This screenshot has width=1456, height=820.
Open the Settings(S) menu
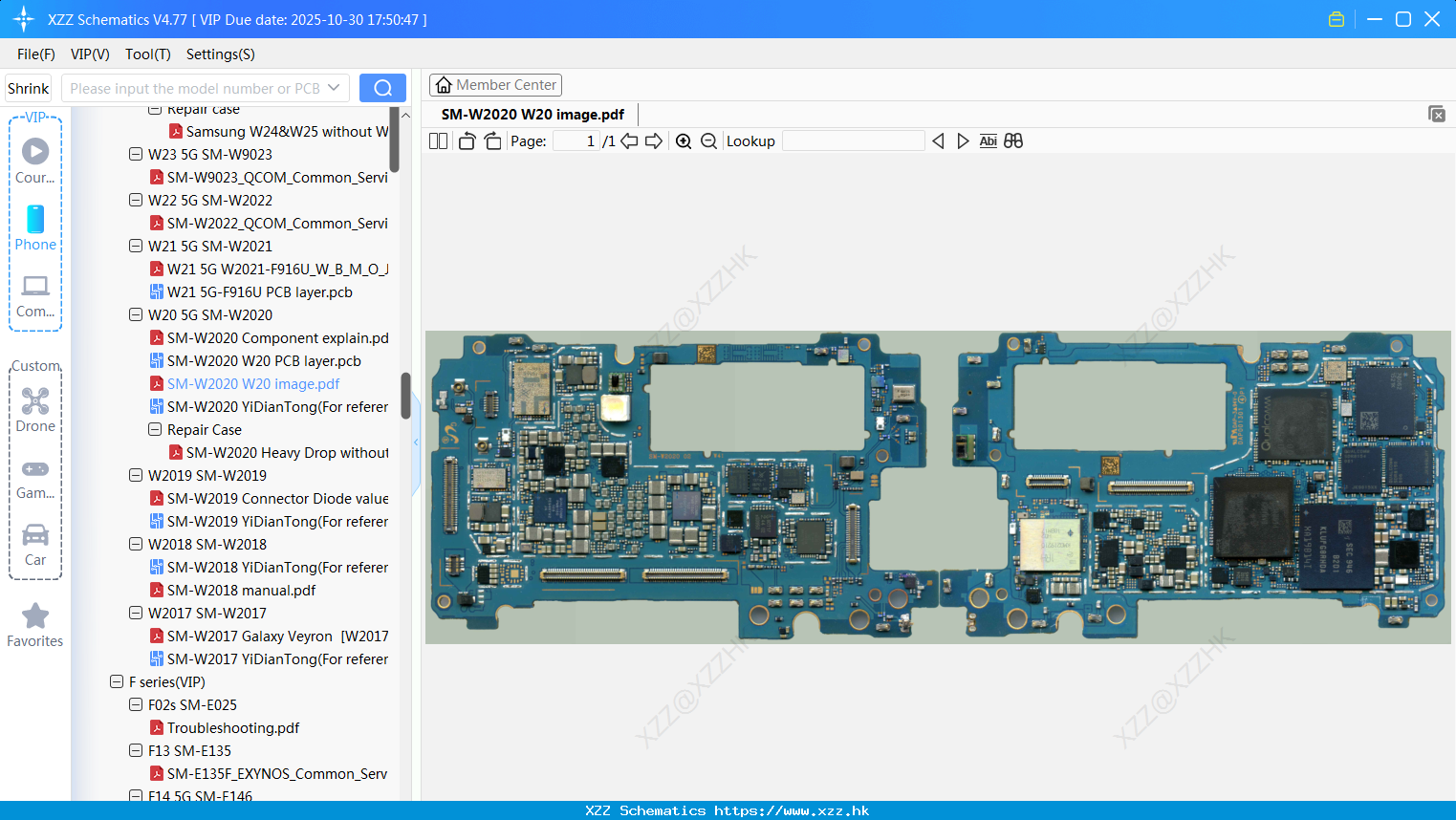[221, 54]
